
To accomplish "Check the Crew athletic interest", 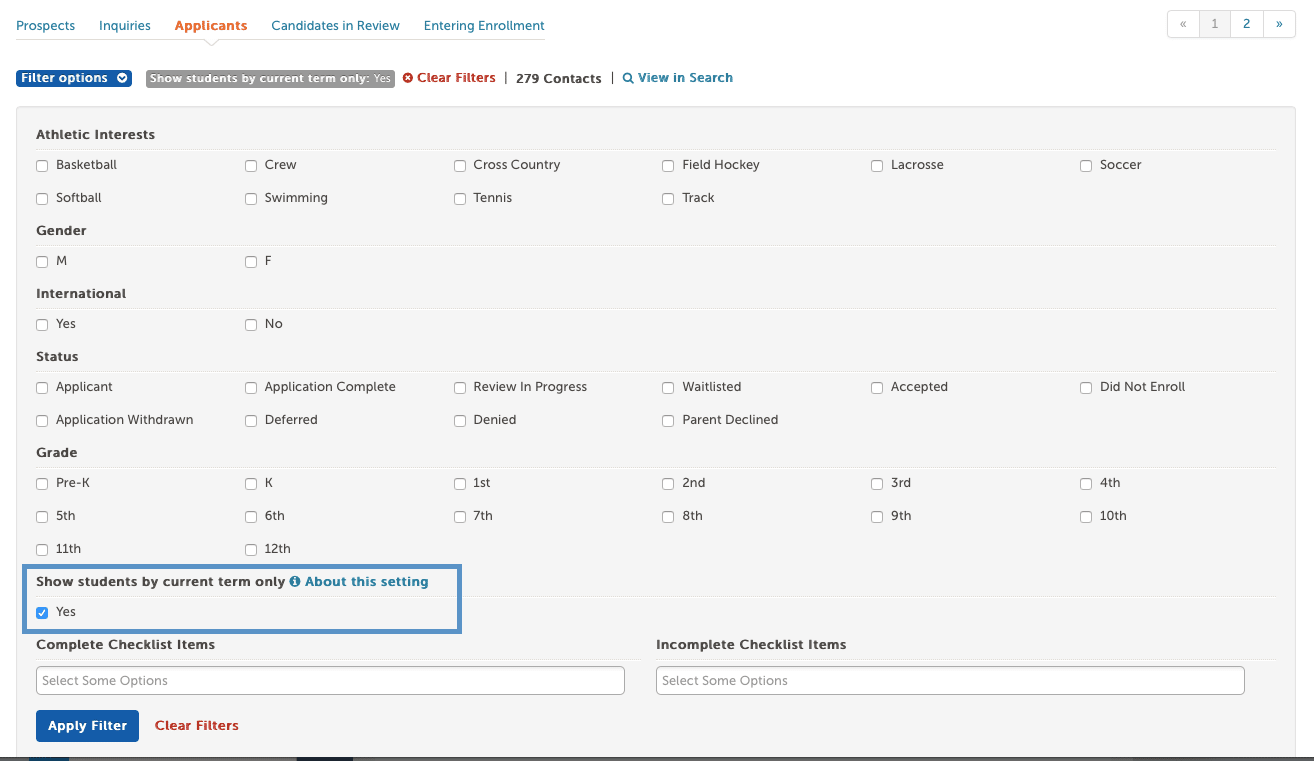I will point(251,166).
